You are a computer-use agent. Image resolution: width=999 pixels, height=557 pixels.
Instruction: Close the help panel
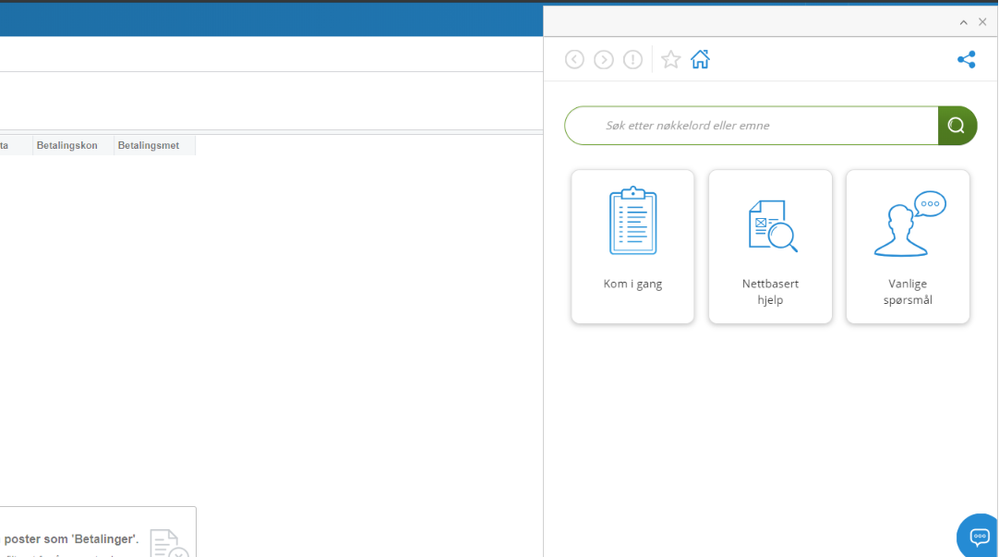pyautogui.click(x=982, y=22)
